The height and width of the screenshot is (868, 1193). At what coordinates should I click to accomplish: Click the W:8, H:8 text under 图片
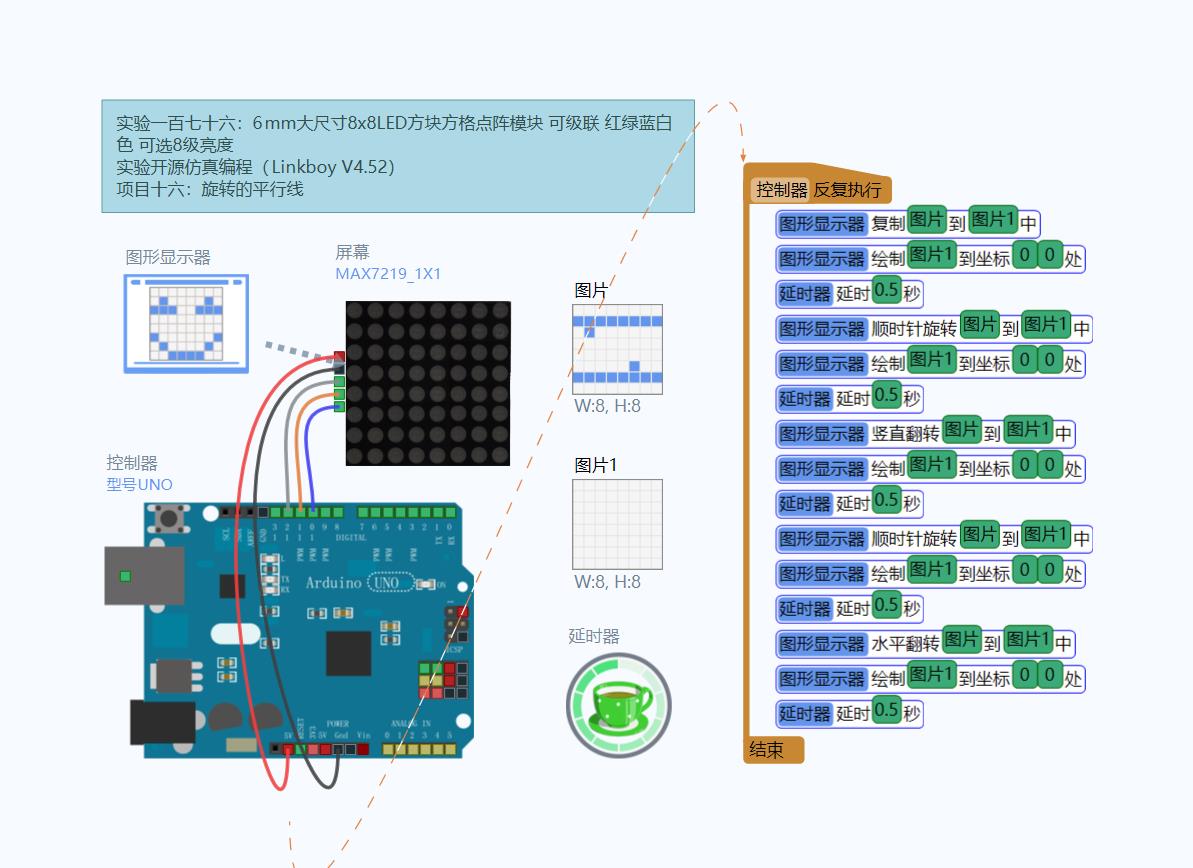(x=607, y=406)
